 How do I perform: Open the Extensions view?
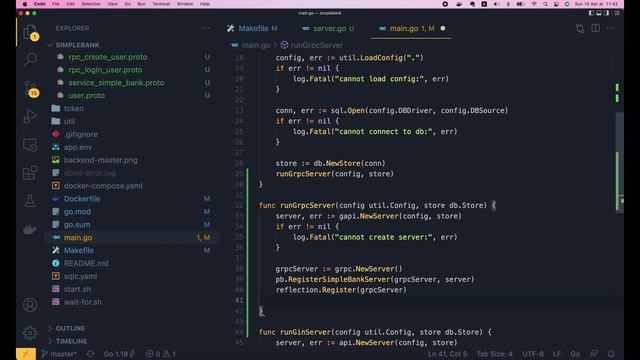(x=30, y=173)
